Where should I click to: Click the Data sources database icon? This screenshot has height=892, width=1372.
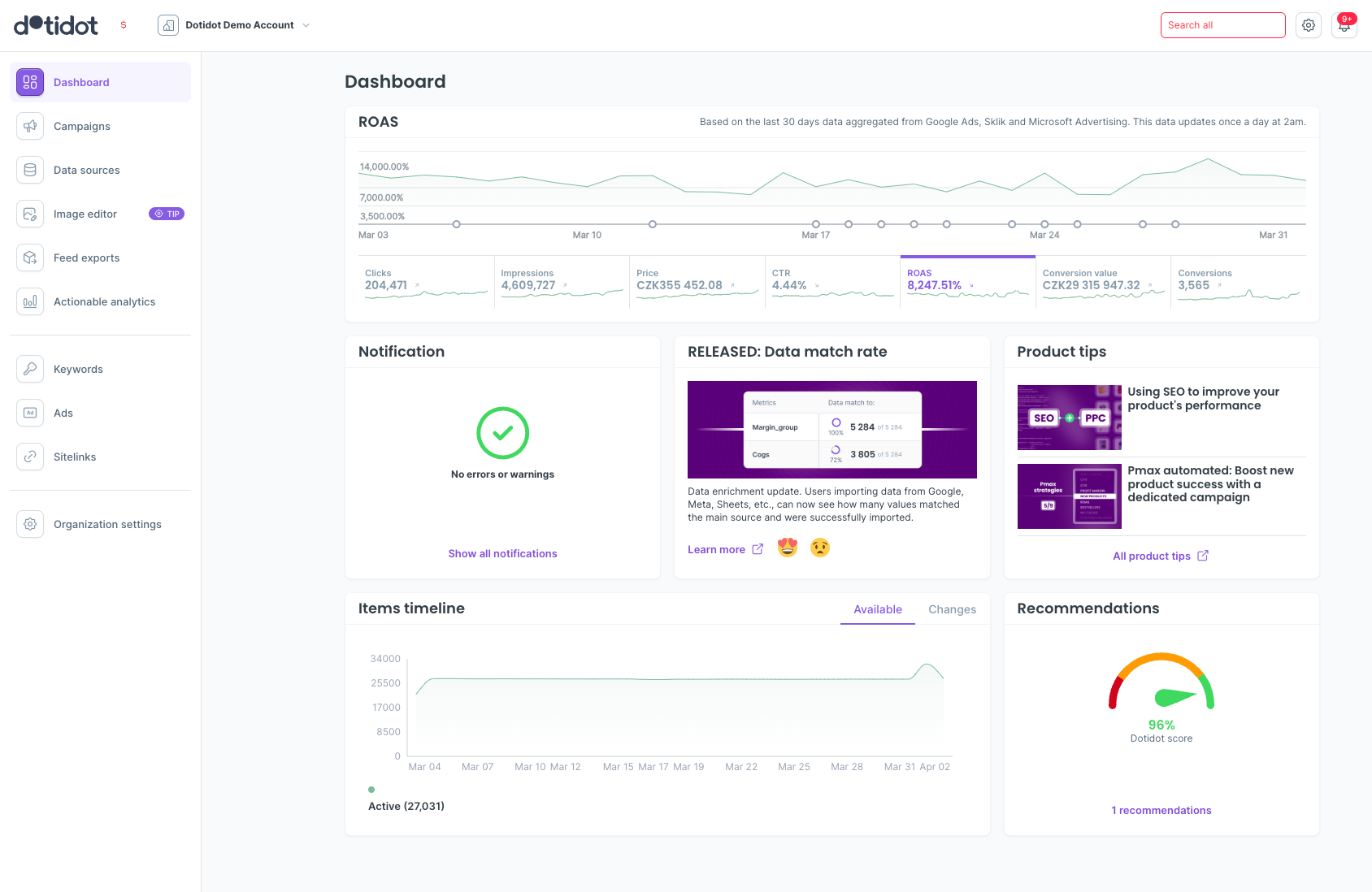pos(30,170)
